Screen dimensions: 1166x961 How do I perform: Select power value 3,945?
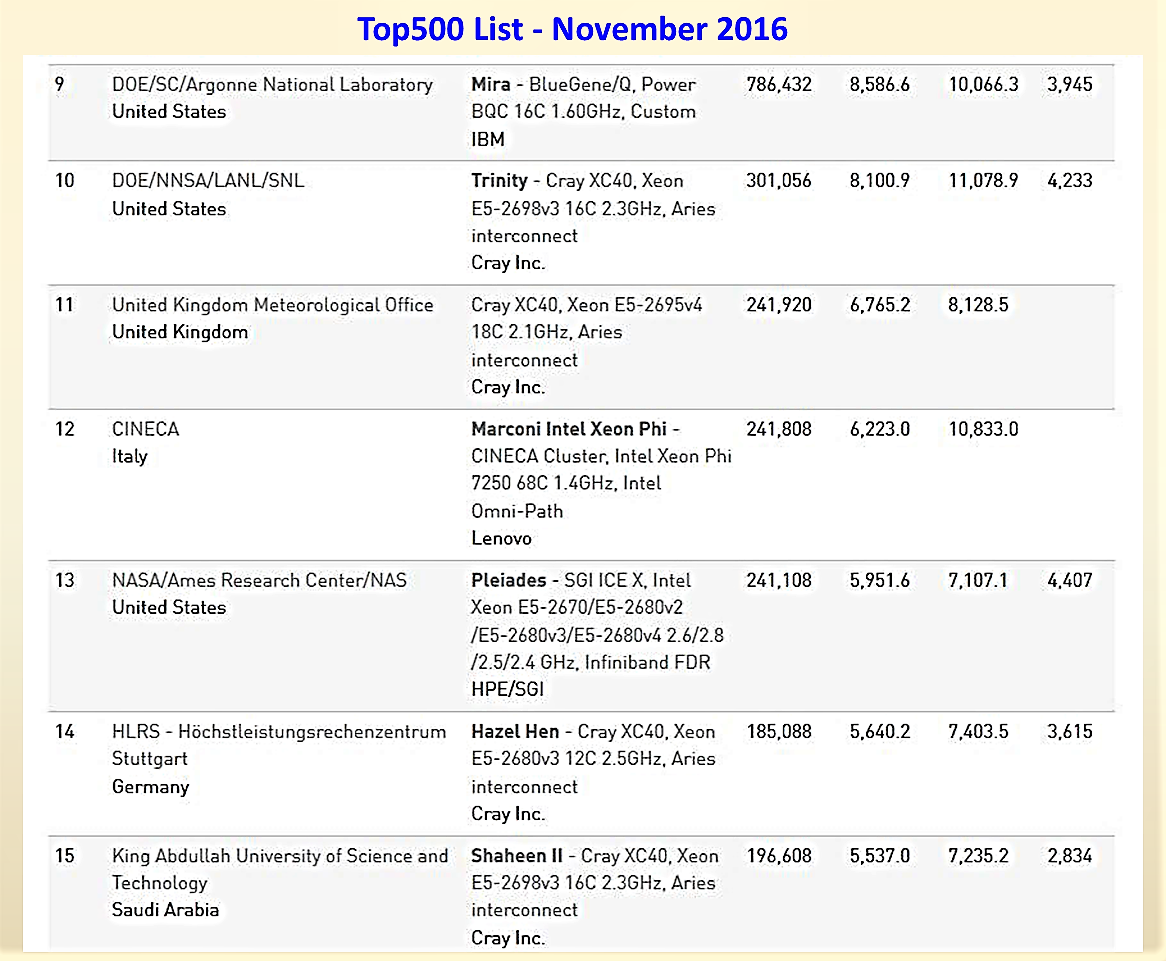click(x=1070, y=84)
